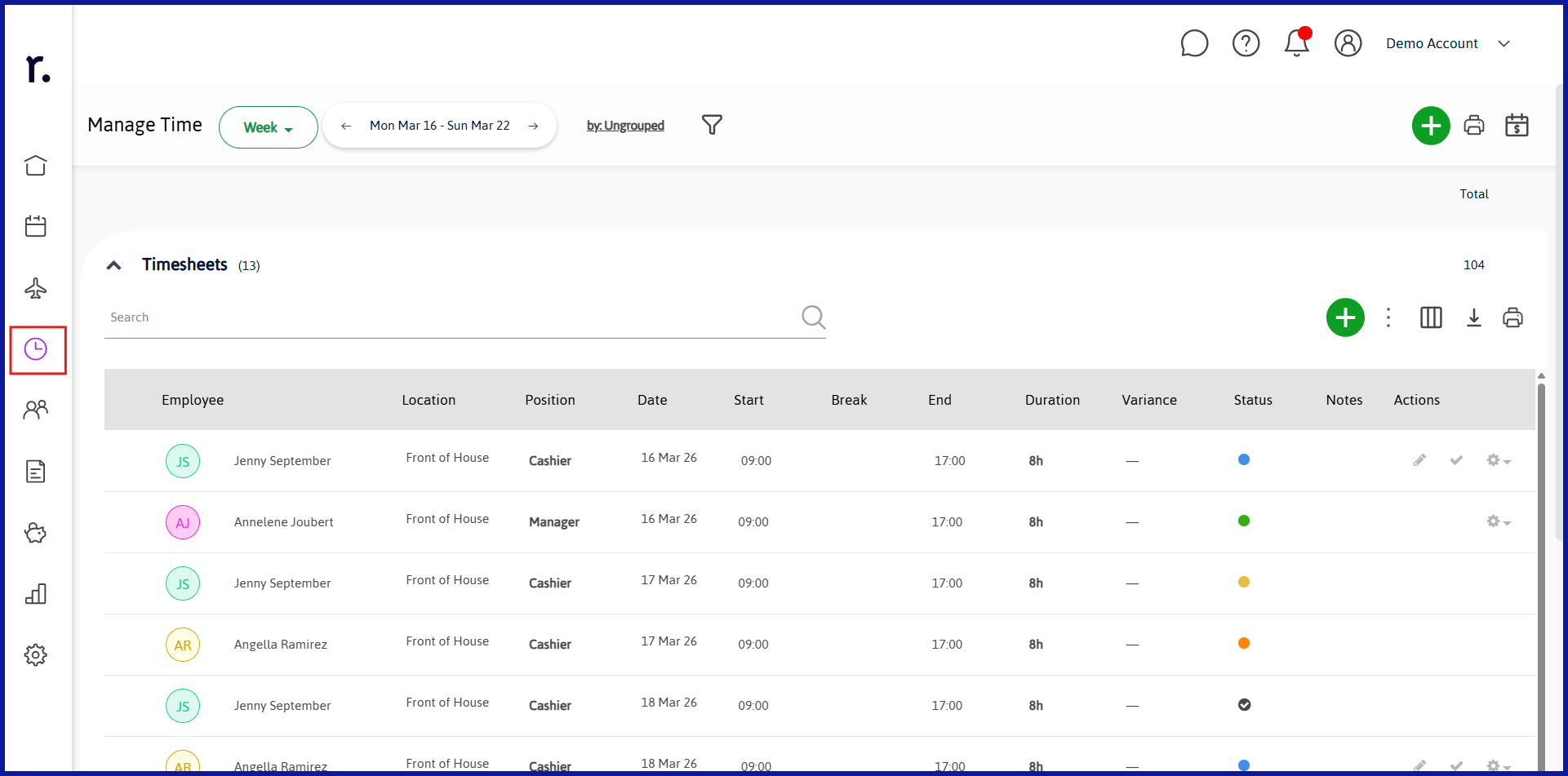Click the timesheets Search field
1568x776 pixels.
coord(453,317)
